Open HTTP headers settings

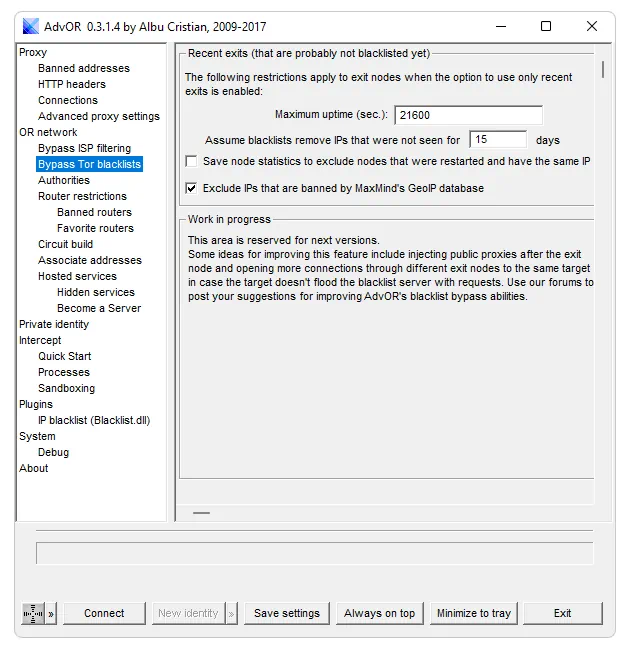coord(72,84)
